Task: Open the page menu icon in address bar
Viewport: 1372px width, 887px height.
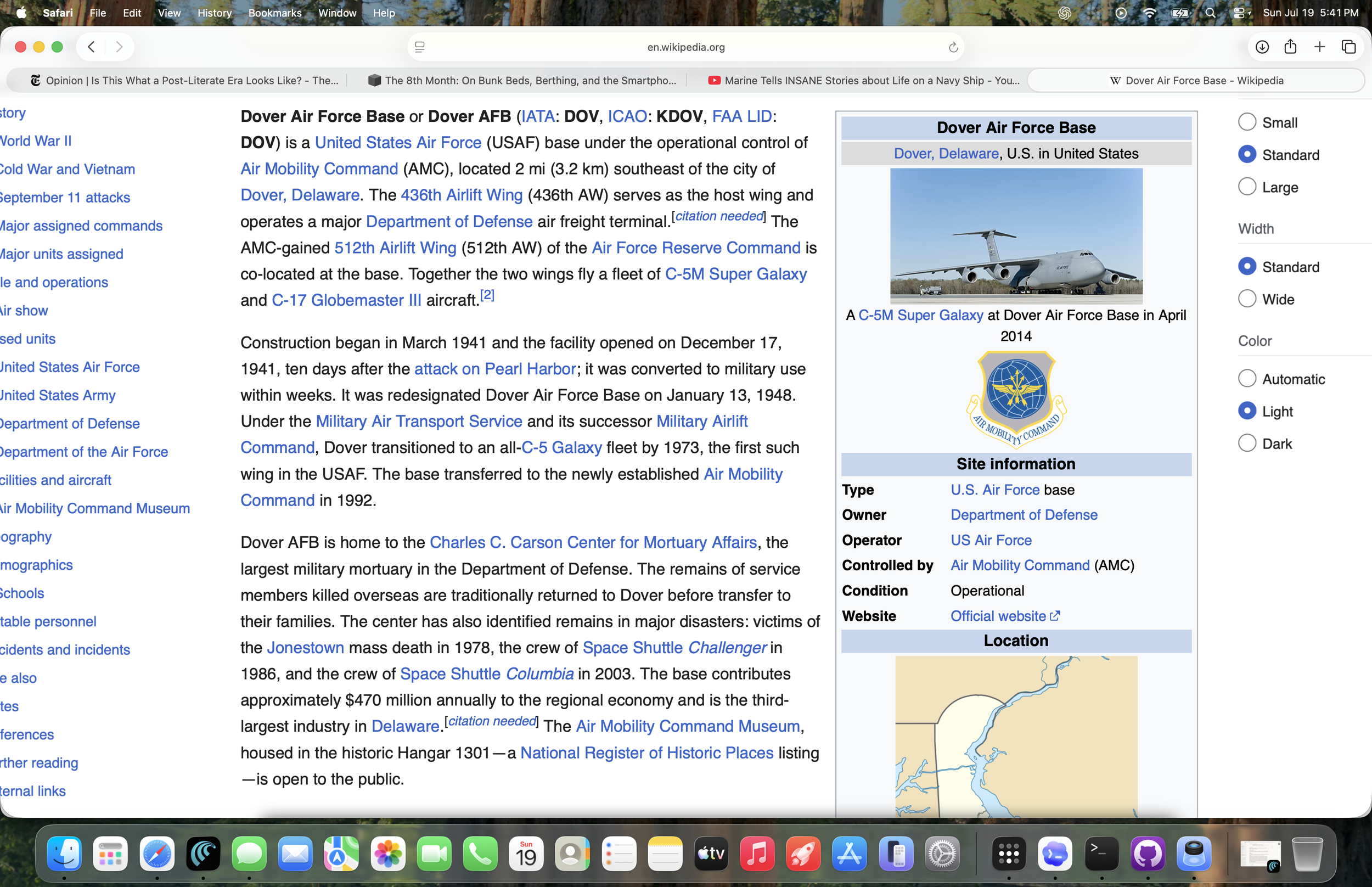Action: pos(420,47)
